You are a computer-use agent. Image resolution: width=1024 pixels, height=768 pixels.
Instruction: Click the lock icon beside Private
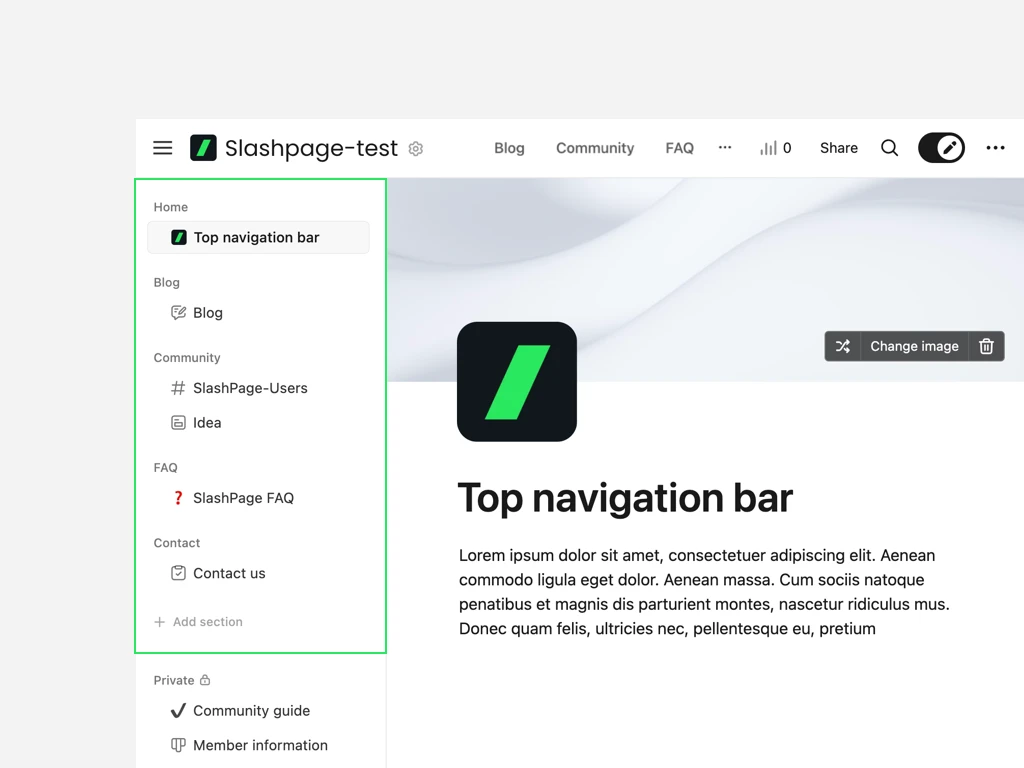point(205,680)
